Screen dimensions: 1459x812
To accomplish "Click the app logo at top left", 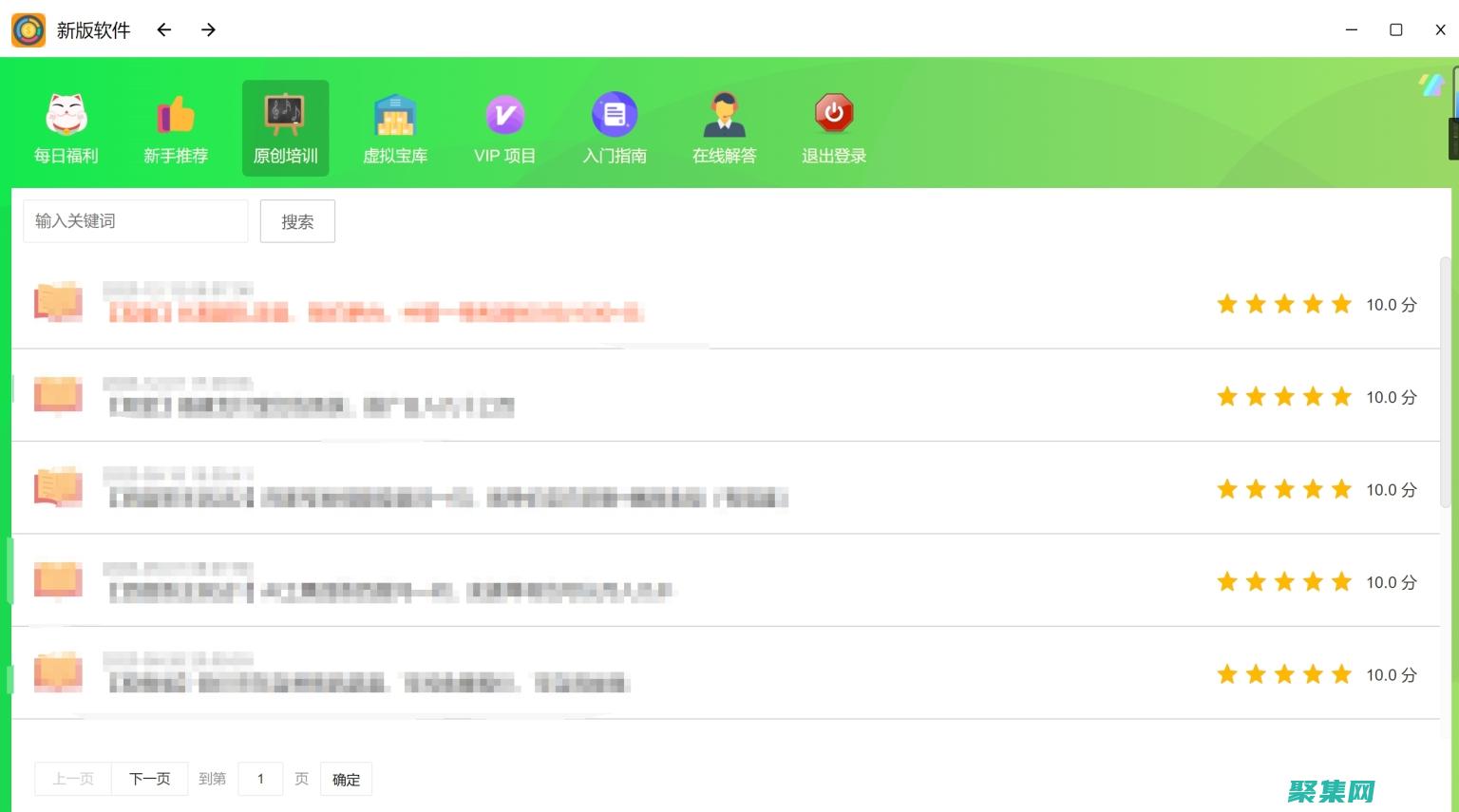I will [x=28, y=29].
